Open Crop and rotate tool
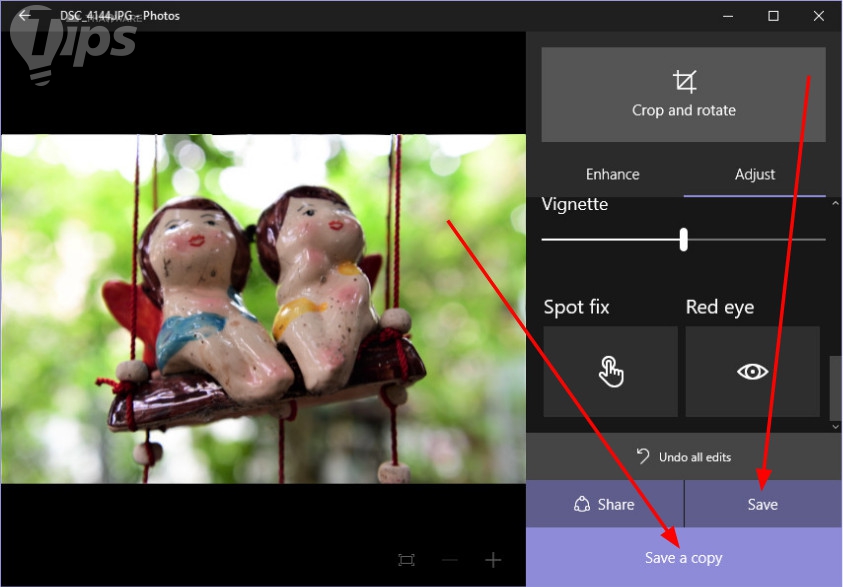Viewport: 843px width, 587px height. [x=683, y=95]
